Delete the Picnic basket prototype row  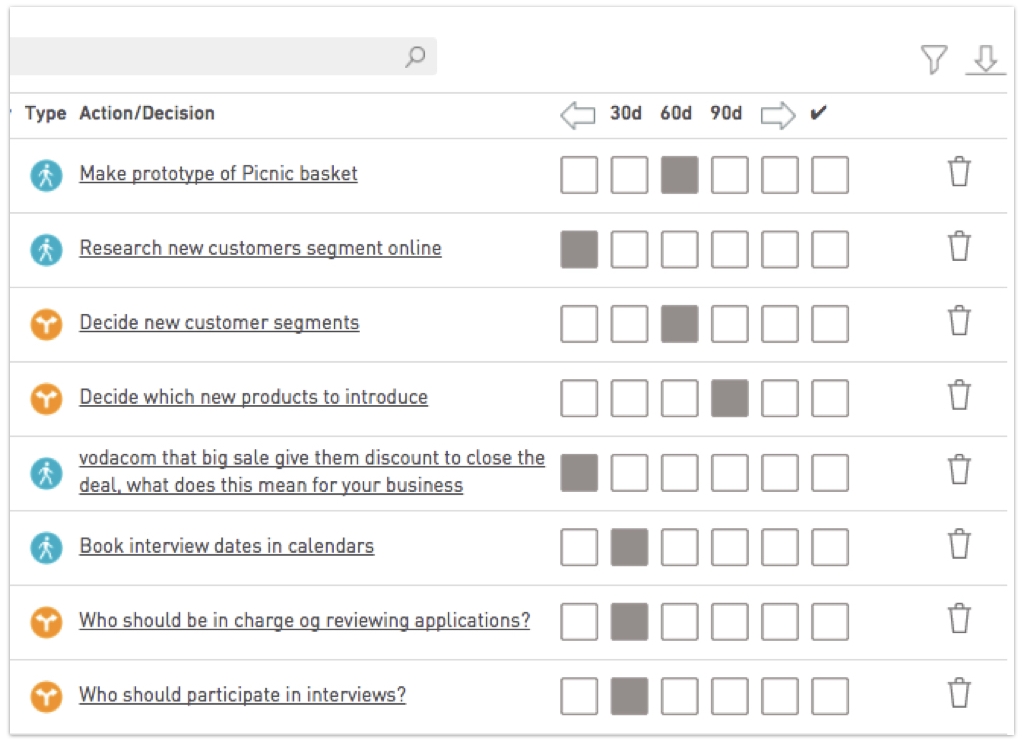point(959,172)
